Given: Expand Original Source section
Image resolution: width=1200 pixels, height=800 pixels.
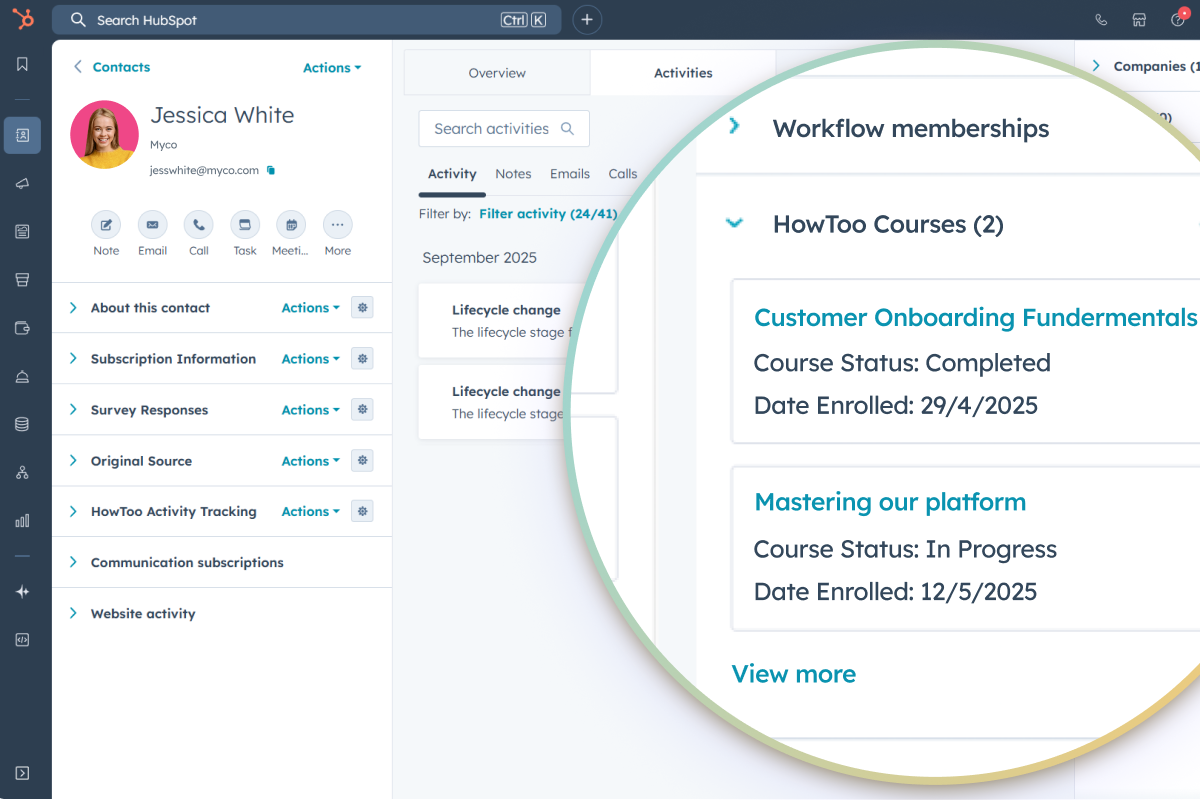Looking at the screenshot, I should click(x=73, y=461).
